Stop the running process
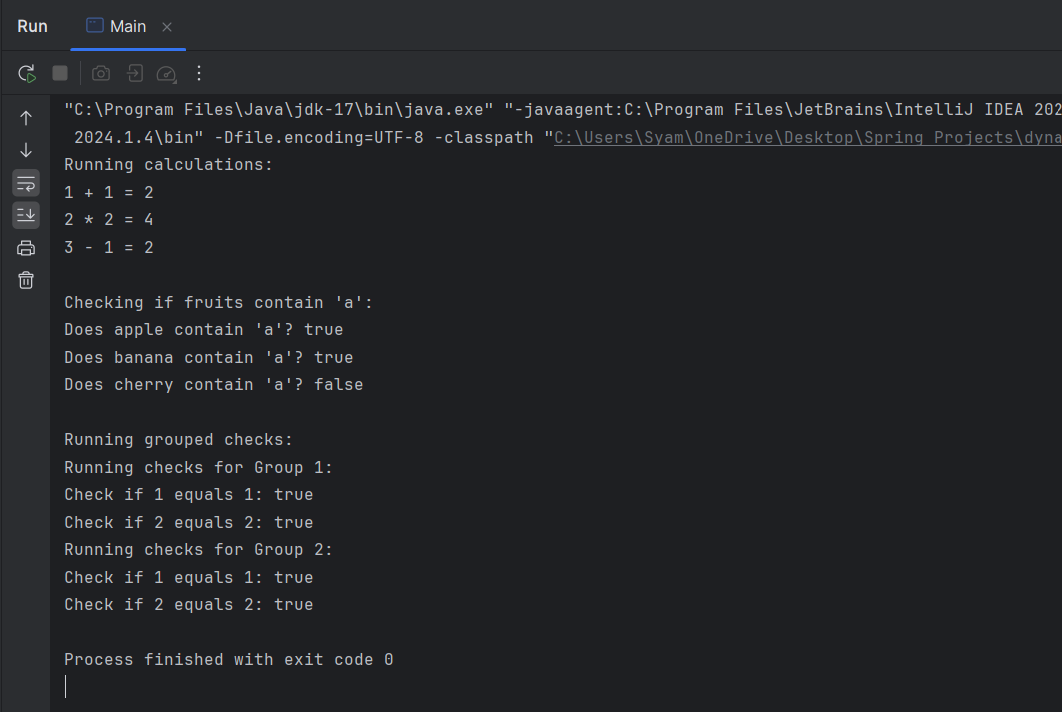Screen dimensions: 1062x712 (59, 73)
